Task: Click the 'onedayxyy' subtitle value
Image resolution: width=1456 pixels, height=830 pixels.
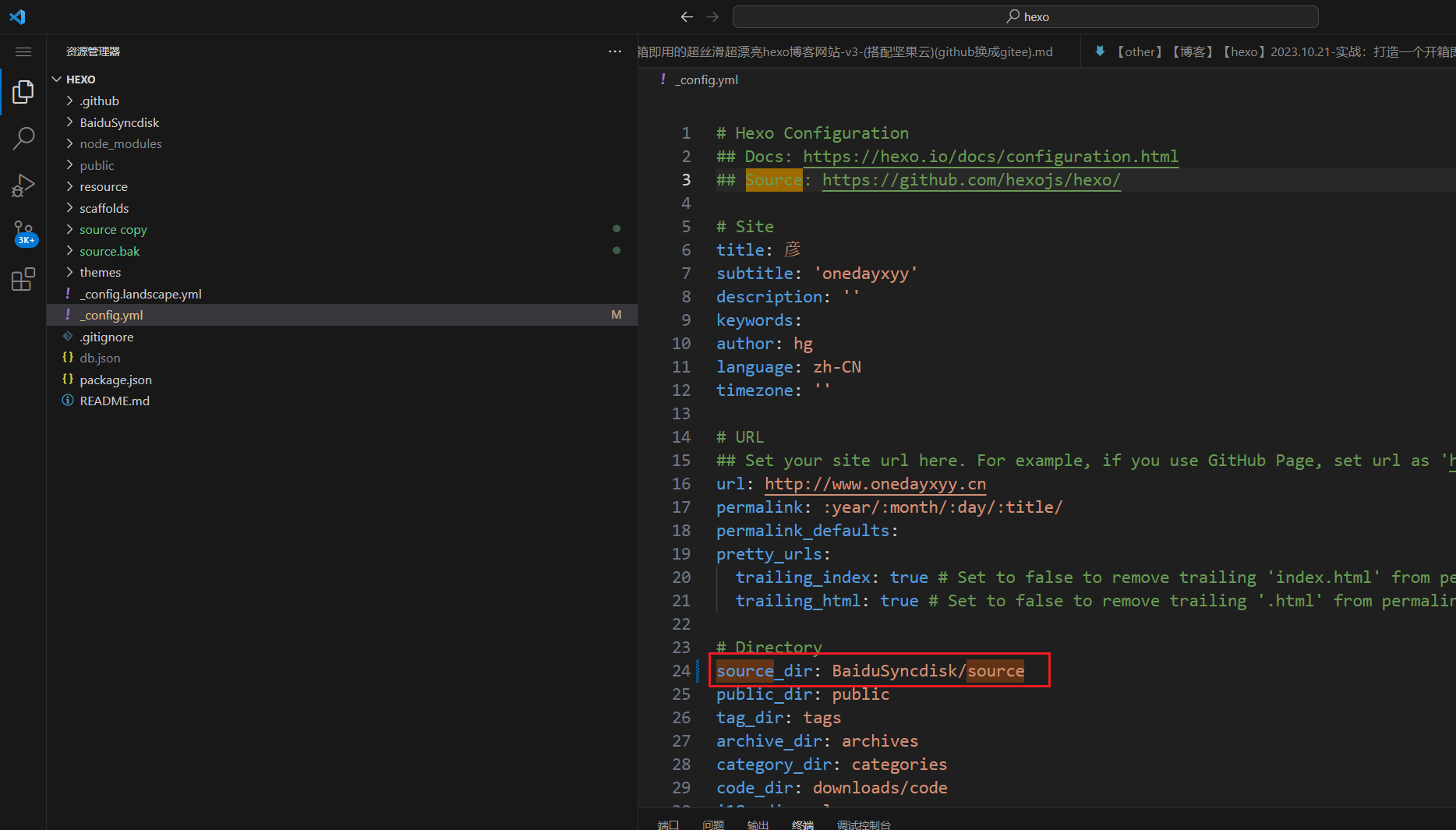Action: (865, 274)
